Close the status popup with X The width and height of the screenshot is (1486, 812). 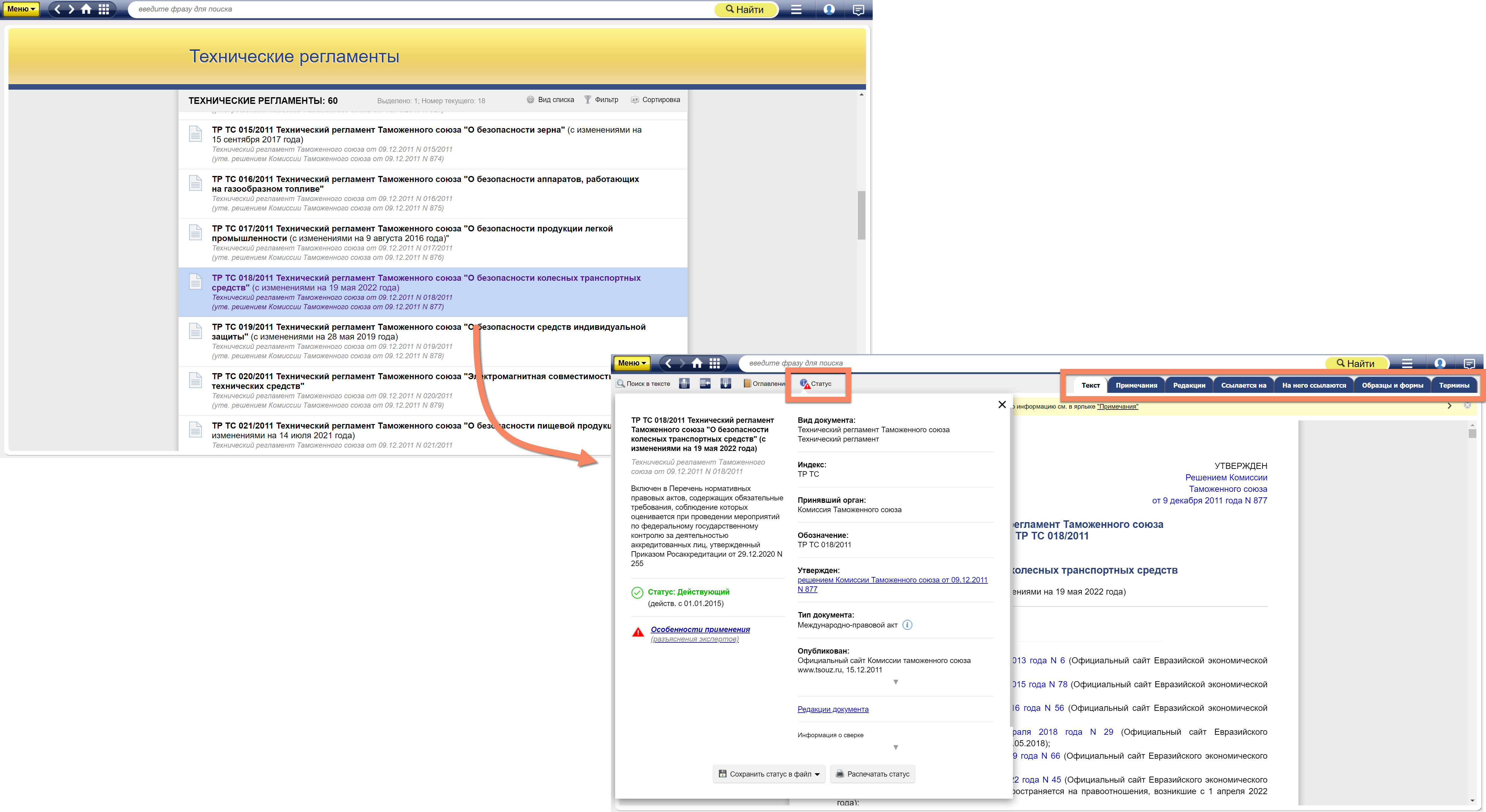[x=1002, y=405]
